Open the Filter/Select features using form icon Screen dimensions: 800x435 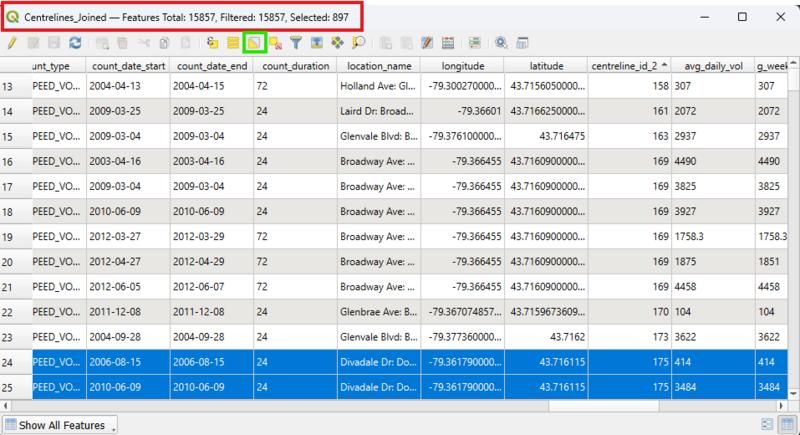point(296,43)
